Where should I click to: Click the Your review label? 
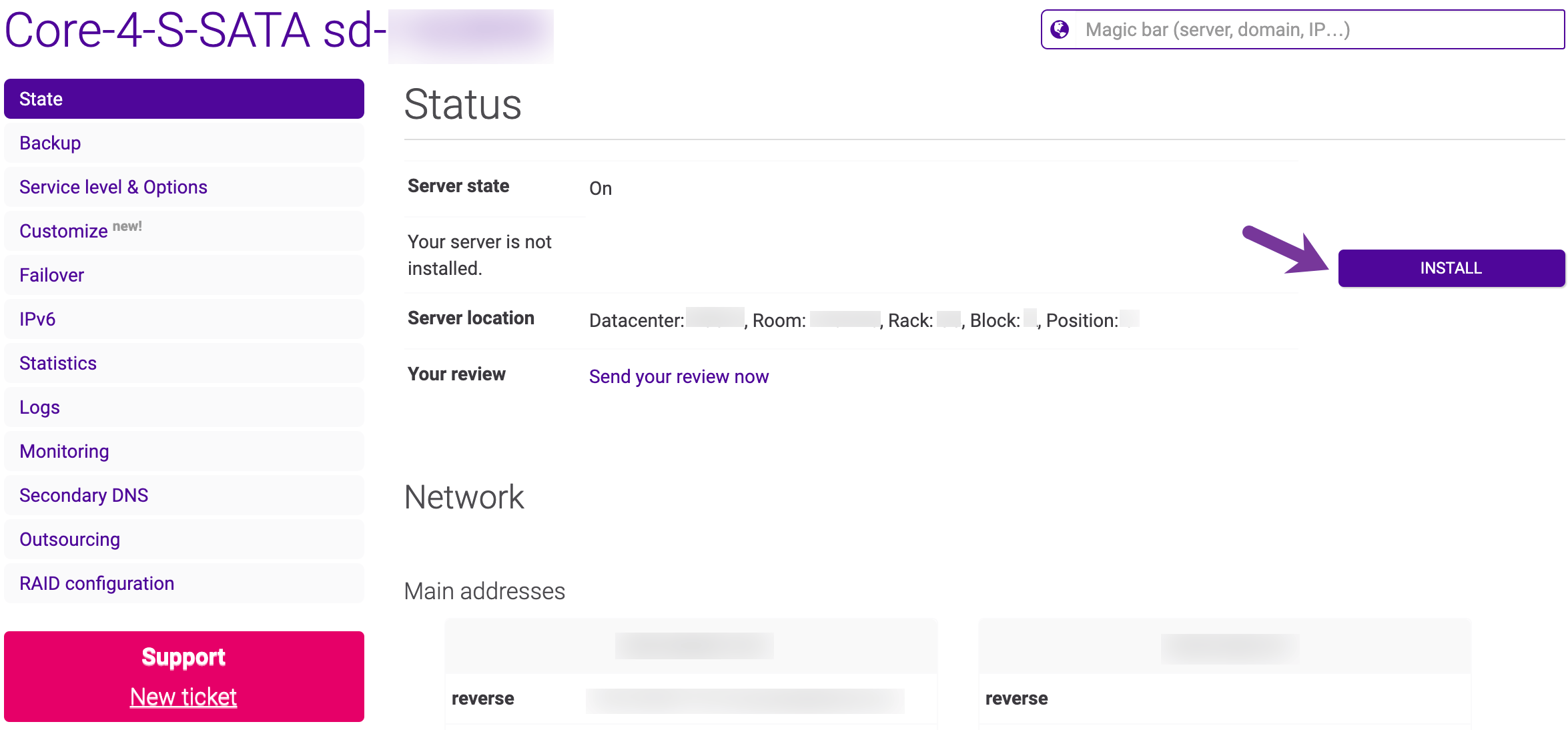click(456, 374)
